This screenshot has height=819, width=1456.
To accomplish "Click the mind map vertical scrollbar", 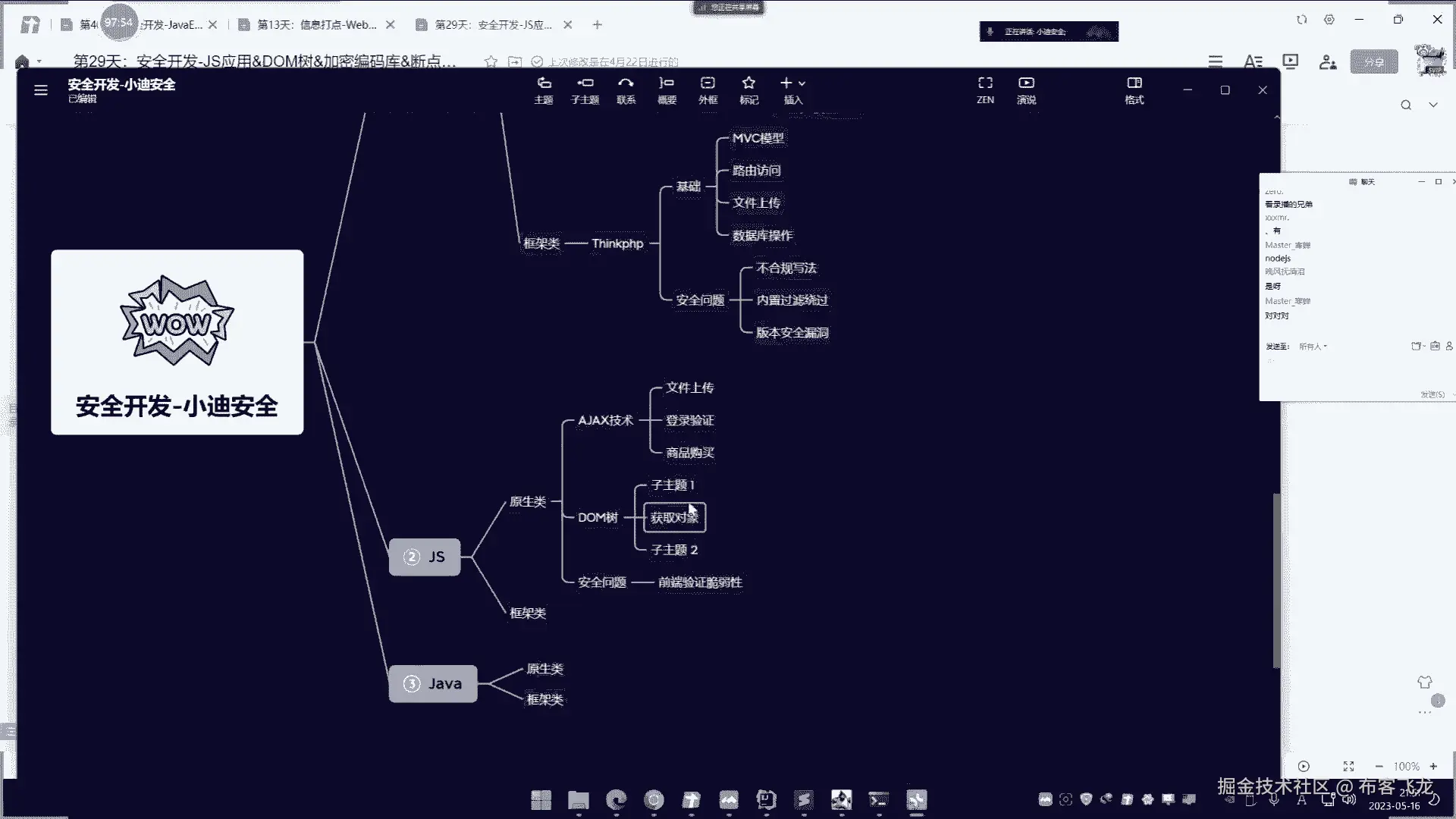I will (1276, 580).
